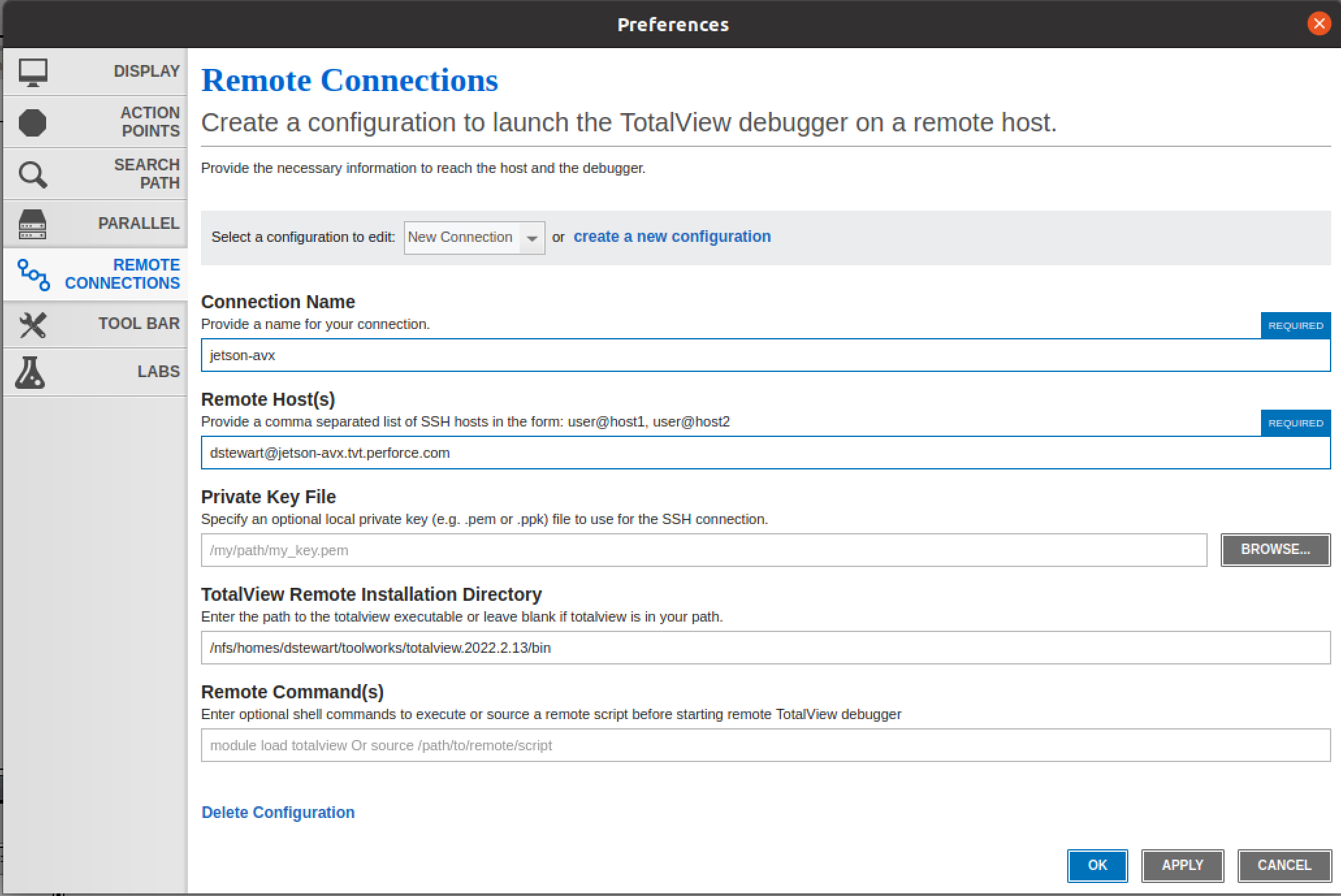1341x896 pixels.
Task: Go to TOOL BAR preferences
Action: (95, 324)
